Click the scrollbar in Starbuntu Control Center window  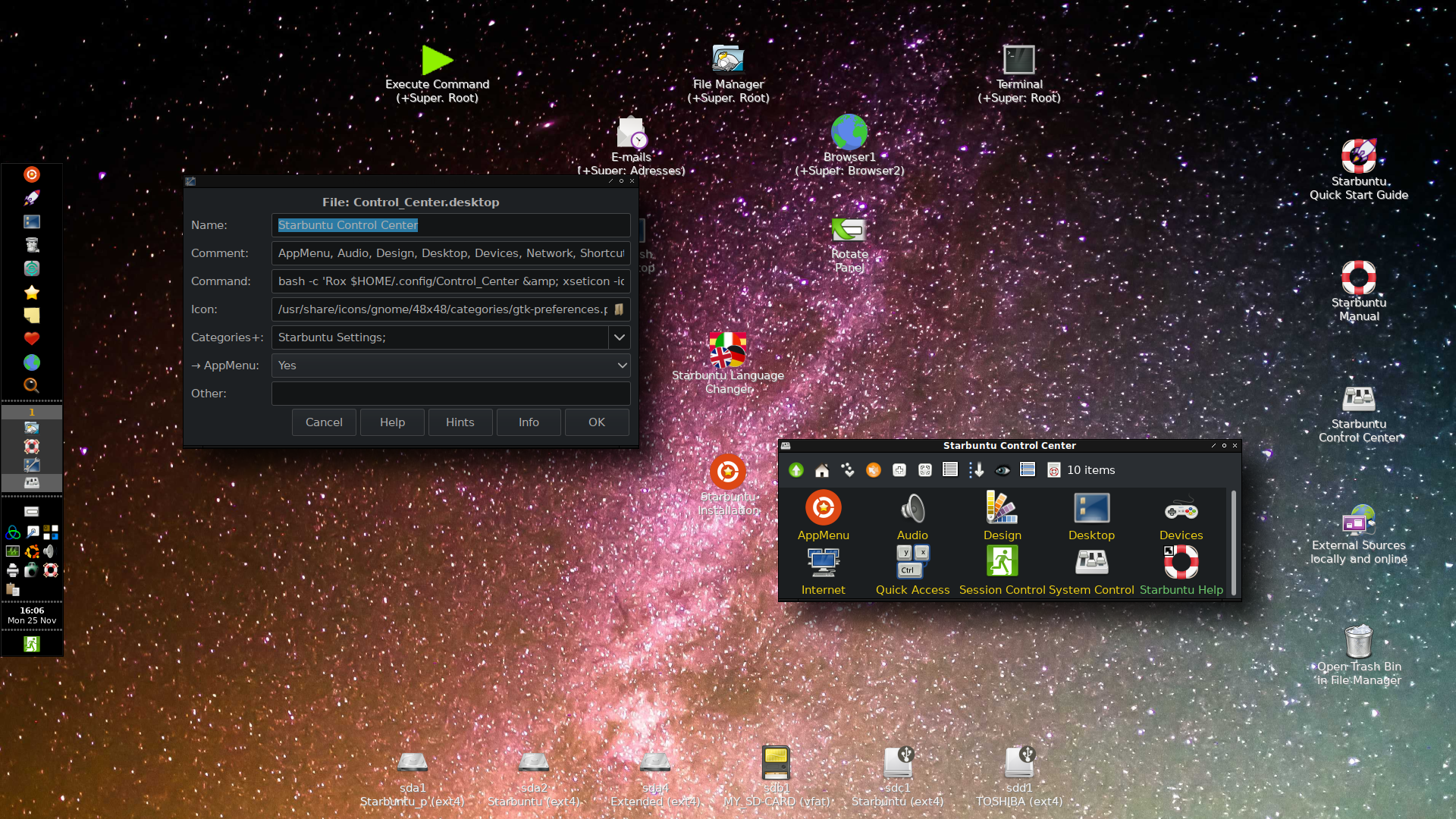(x=1234, y=542)
